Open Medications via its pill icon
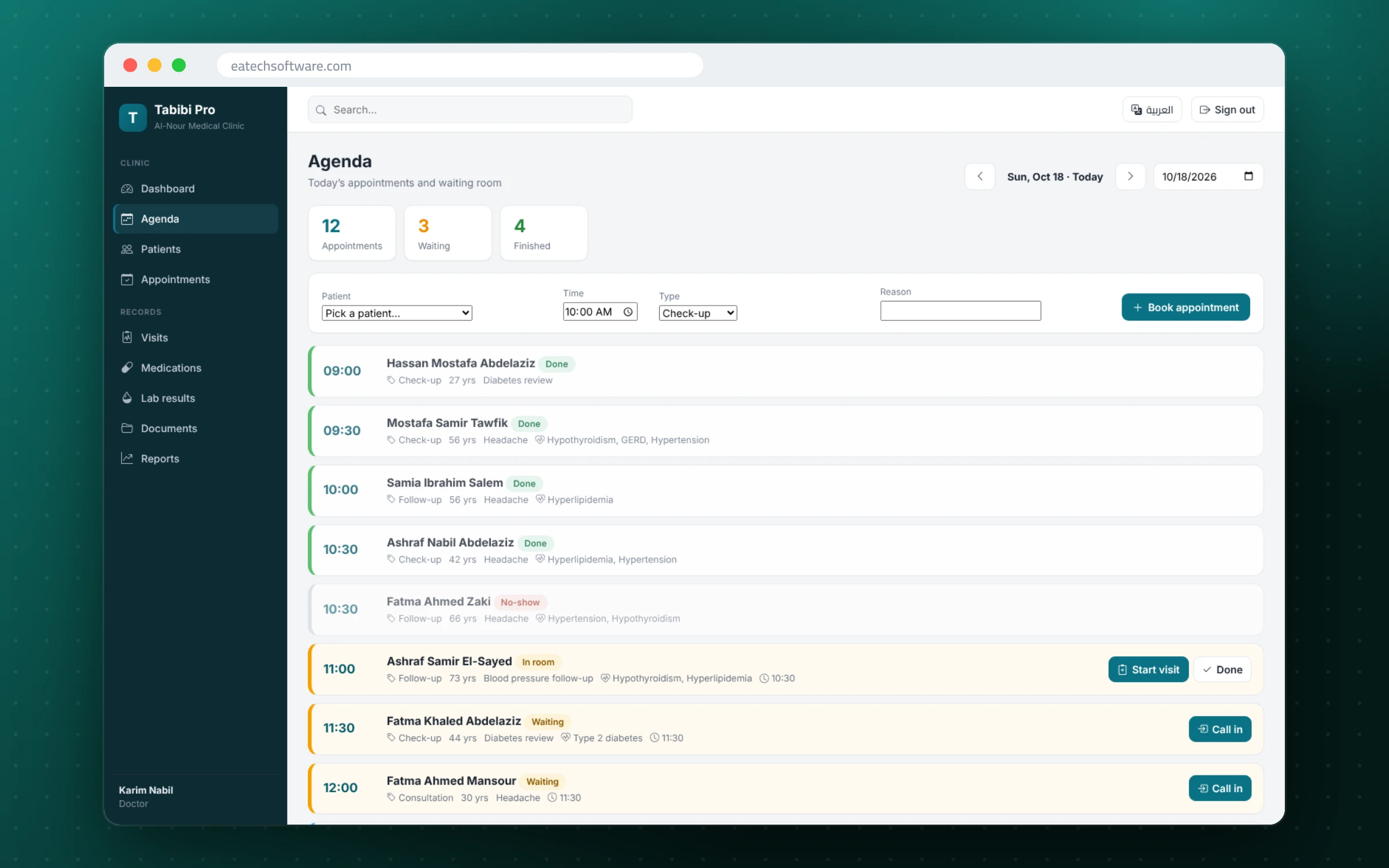This screenshot has width=1389, height=868. click(127, 367)
